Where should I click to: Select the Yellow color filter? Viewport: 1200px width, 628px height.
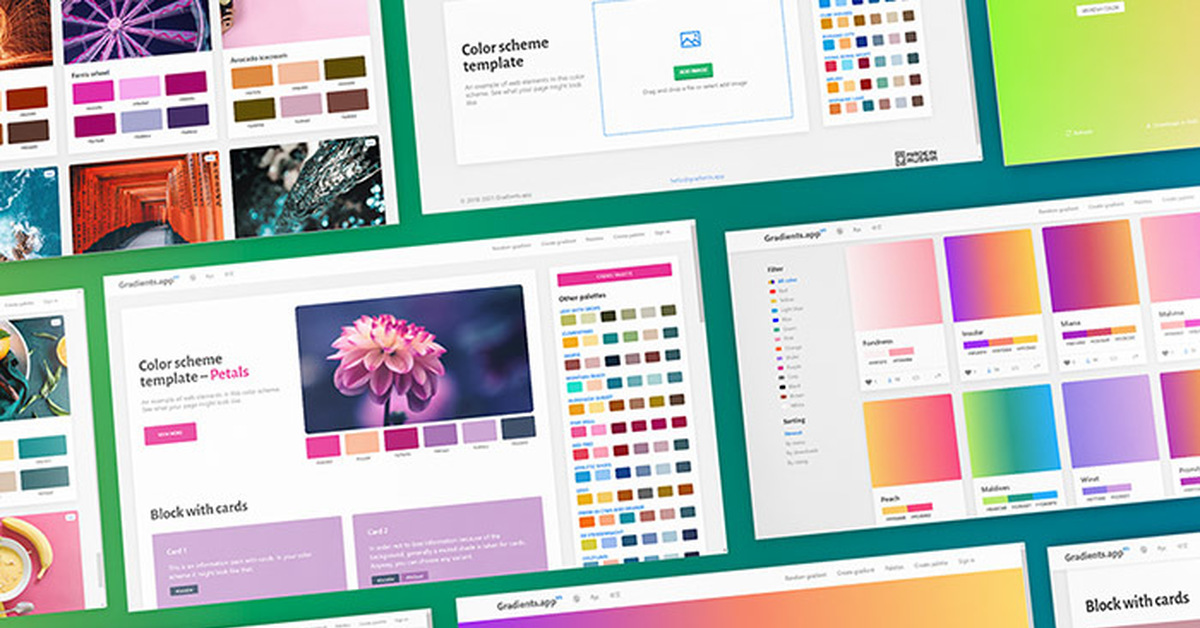point(783,300)
